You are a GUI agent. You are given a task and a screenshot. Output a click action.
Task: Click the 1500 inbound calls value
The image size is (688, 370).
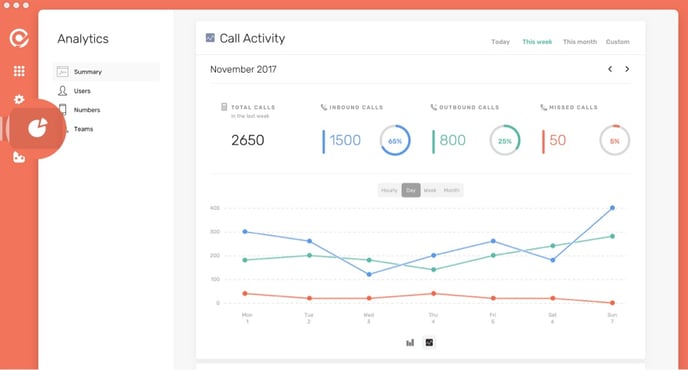[x=345, y=140]
